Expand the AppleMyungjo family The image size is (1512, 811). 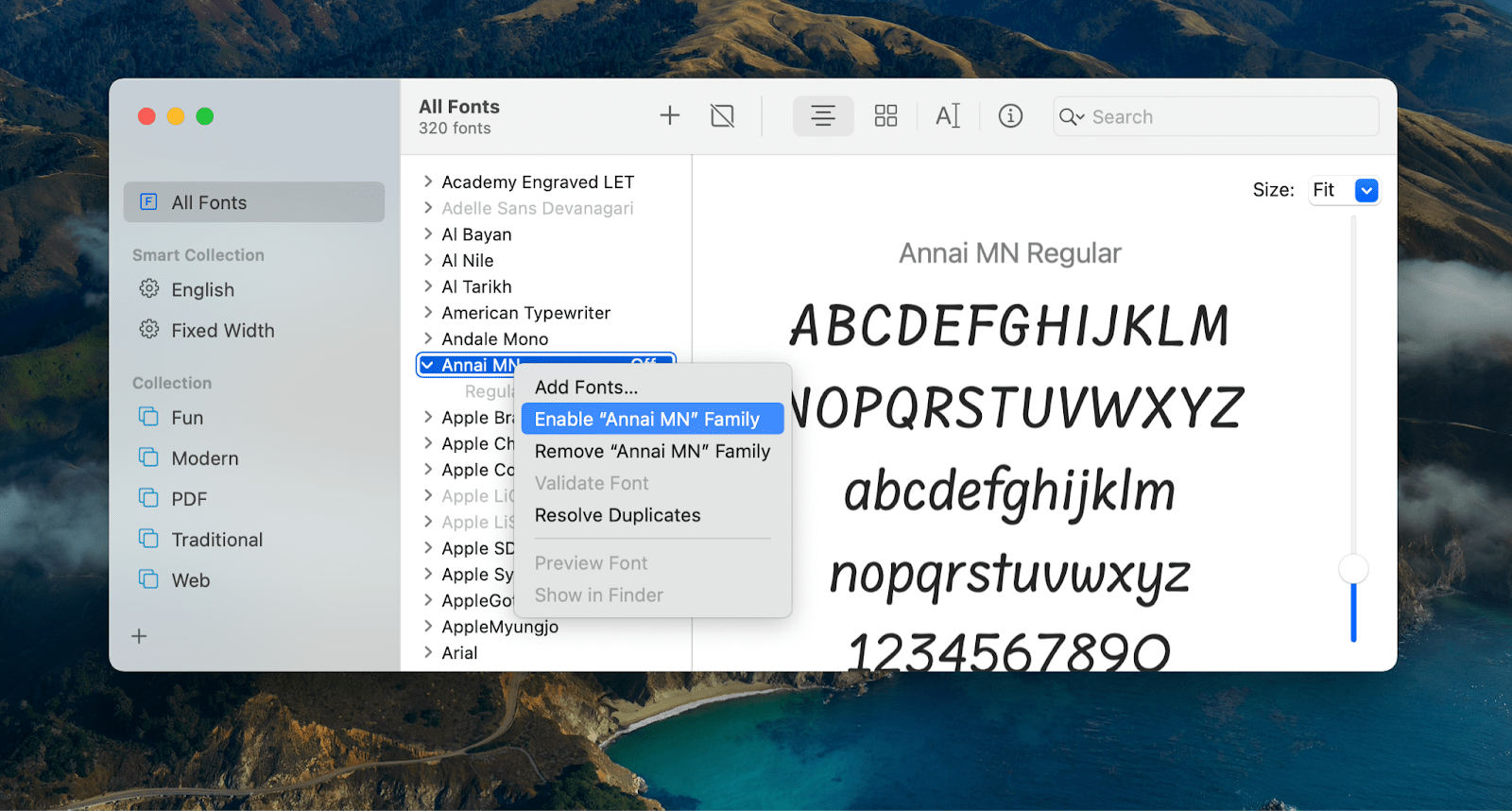(428, 626)
